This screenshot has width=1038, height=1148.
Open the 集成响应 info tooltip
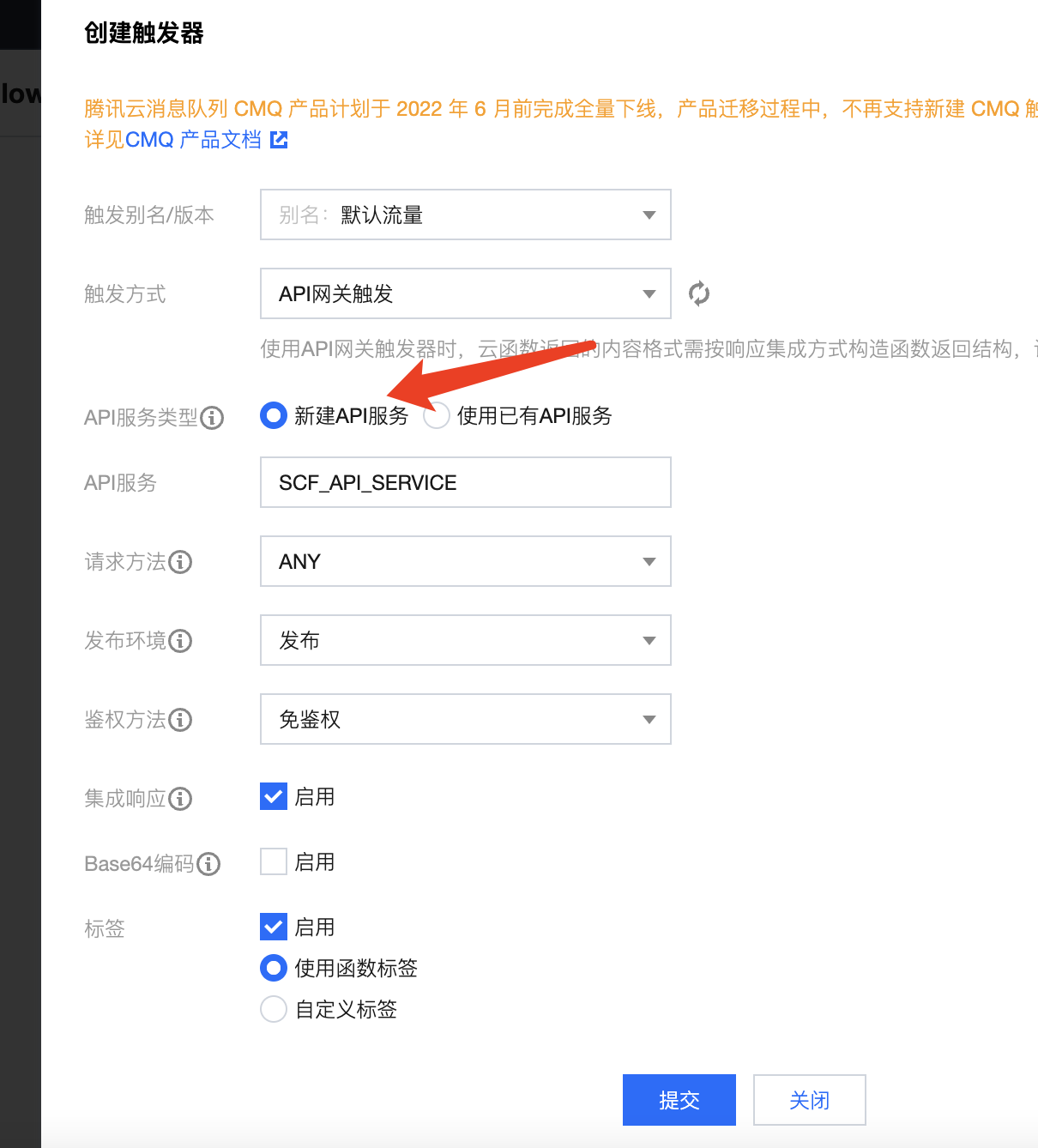(180, 799)
